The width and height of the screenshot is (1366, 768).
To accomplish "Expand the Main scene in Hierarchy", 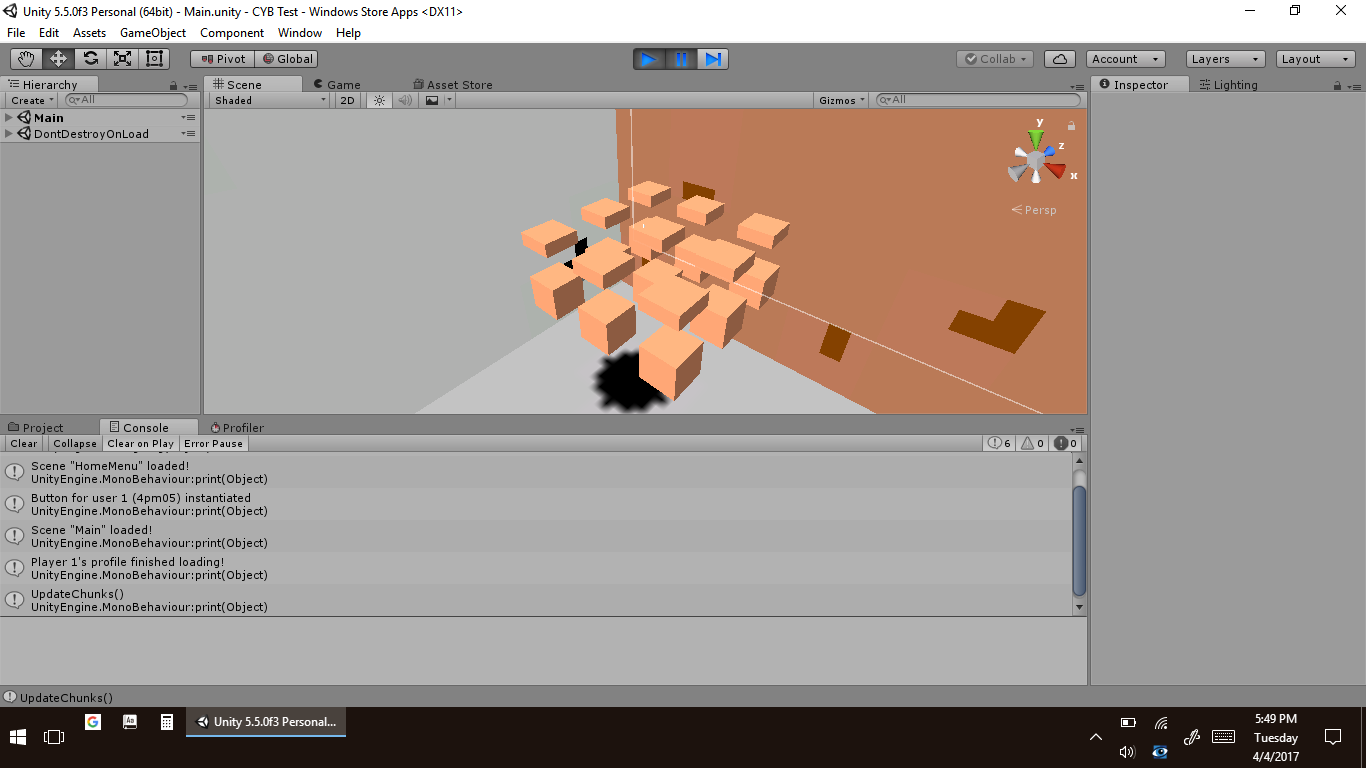I will coord(9,118).
